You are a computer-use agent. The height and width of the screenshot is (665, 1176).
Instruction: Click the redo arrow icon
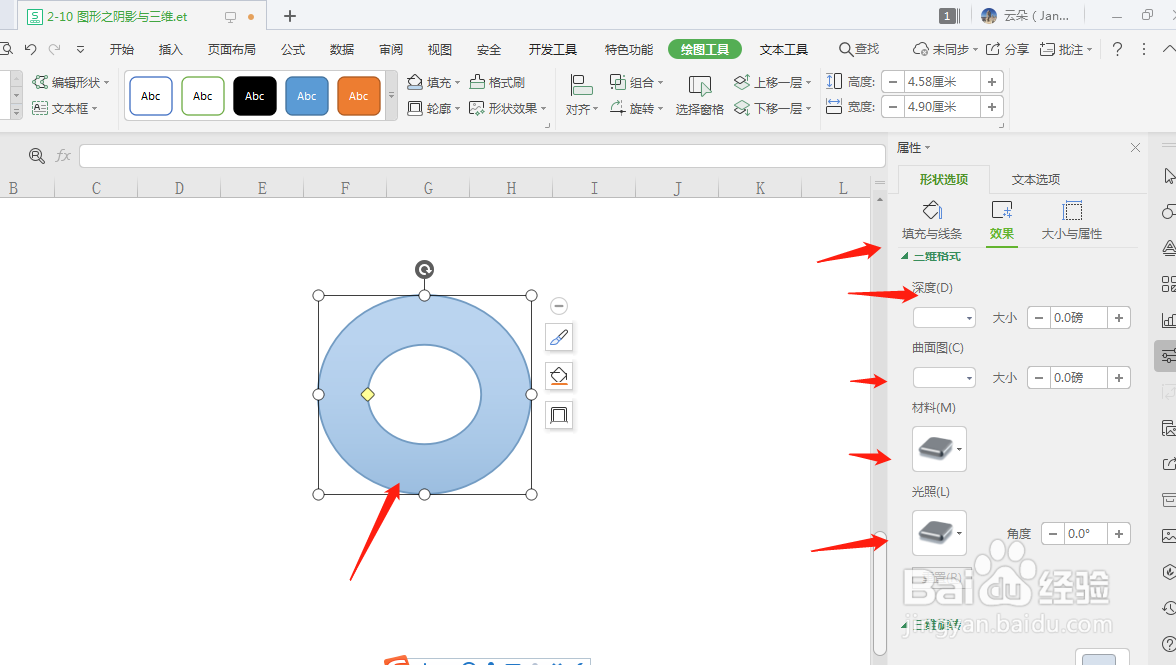pos(54,49)
